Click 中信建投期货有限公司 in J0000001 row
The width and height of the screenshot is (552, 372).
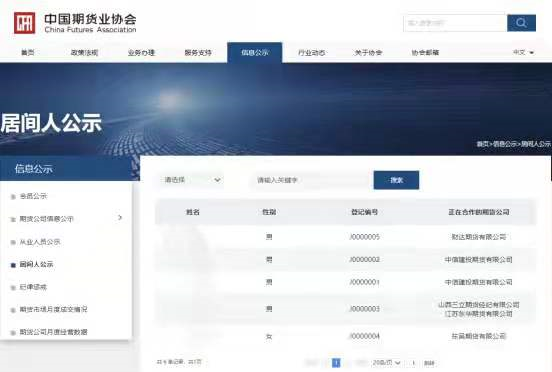point(479,282)
